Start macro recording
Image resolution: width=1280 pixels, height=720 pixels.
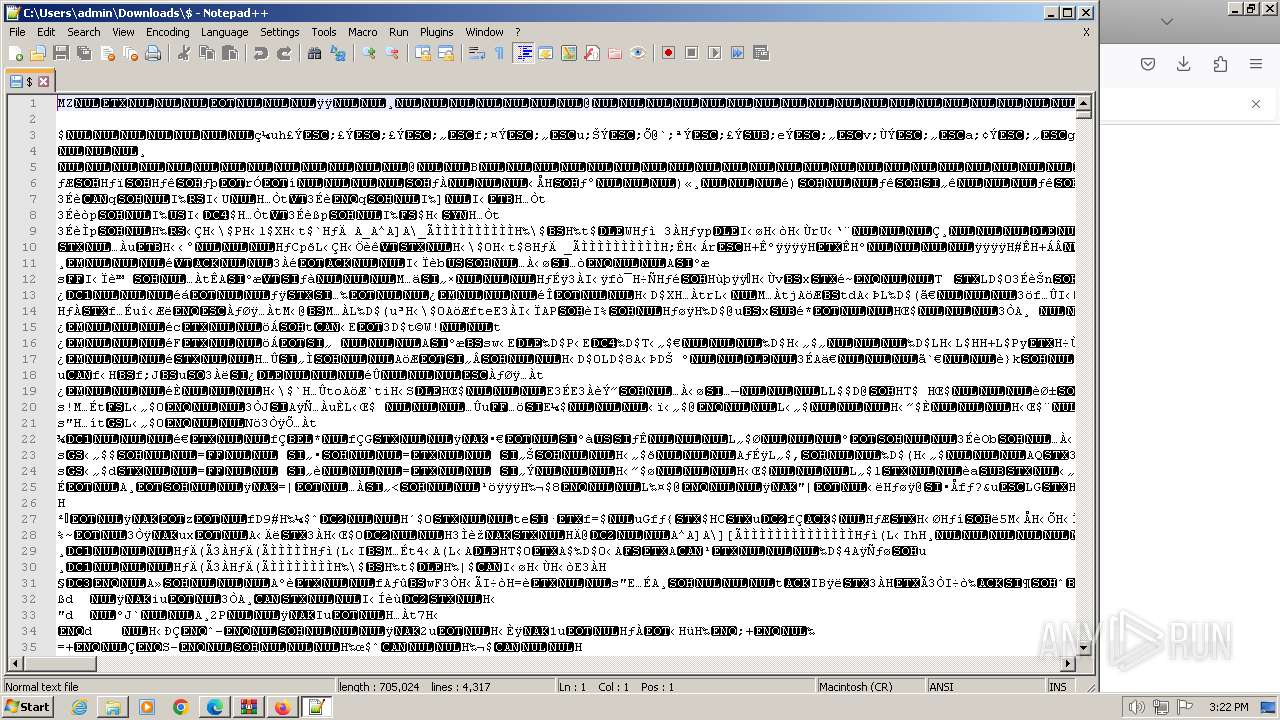coord(669,53)
